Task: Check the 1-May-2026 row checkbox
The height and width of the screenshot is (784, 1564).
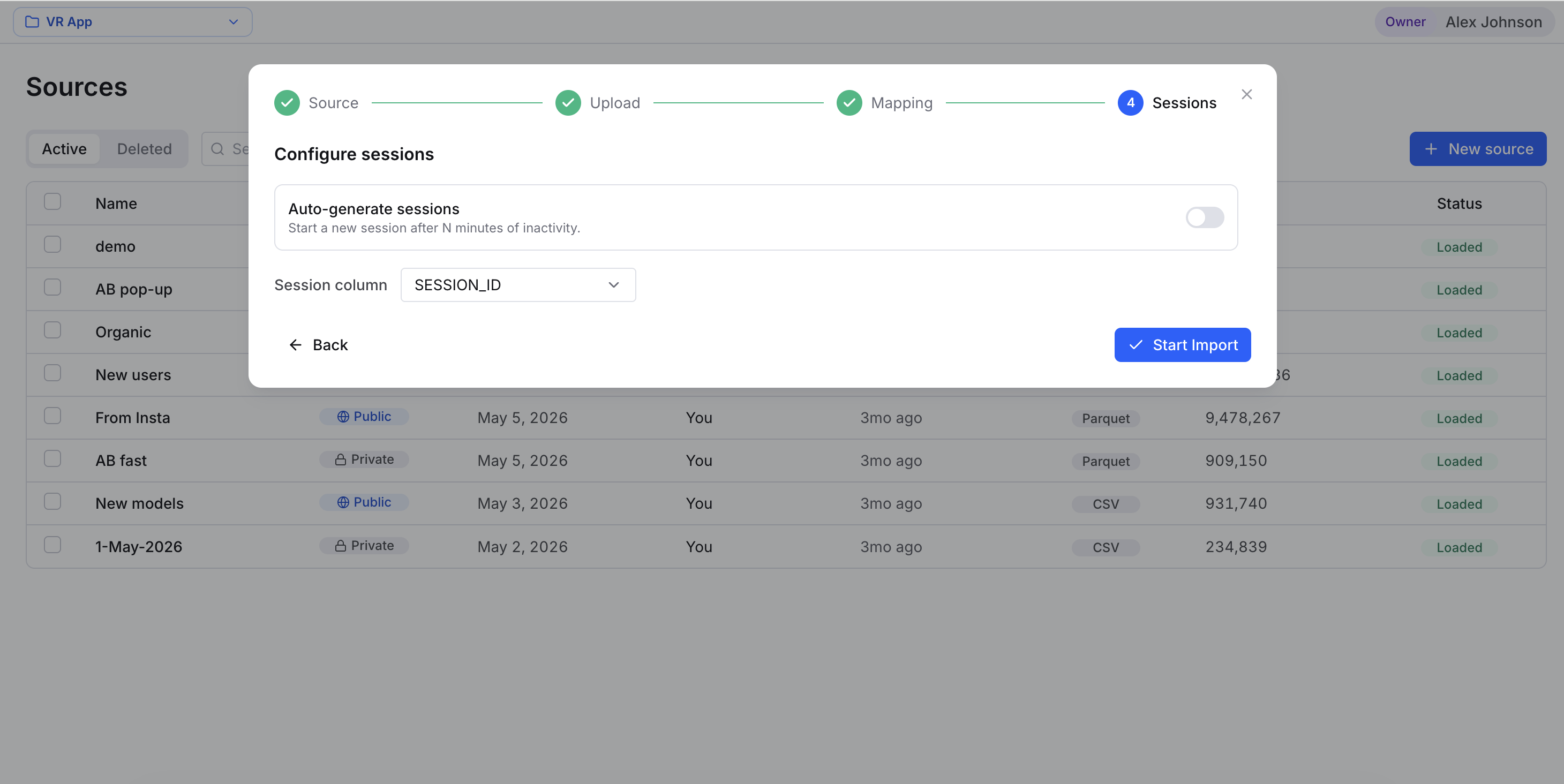Action: [x=53, y=545]
